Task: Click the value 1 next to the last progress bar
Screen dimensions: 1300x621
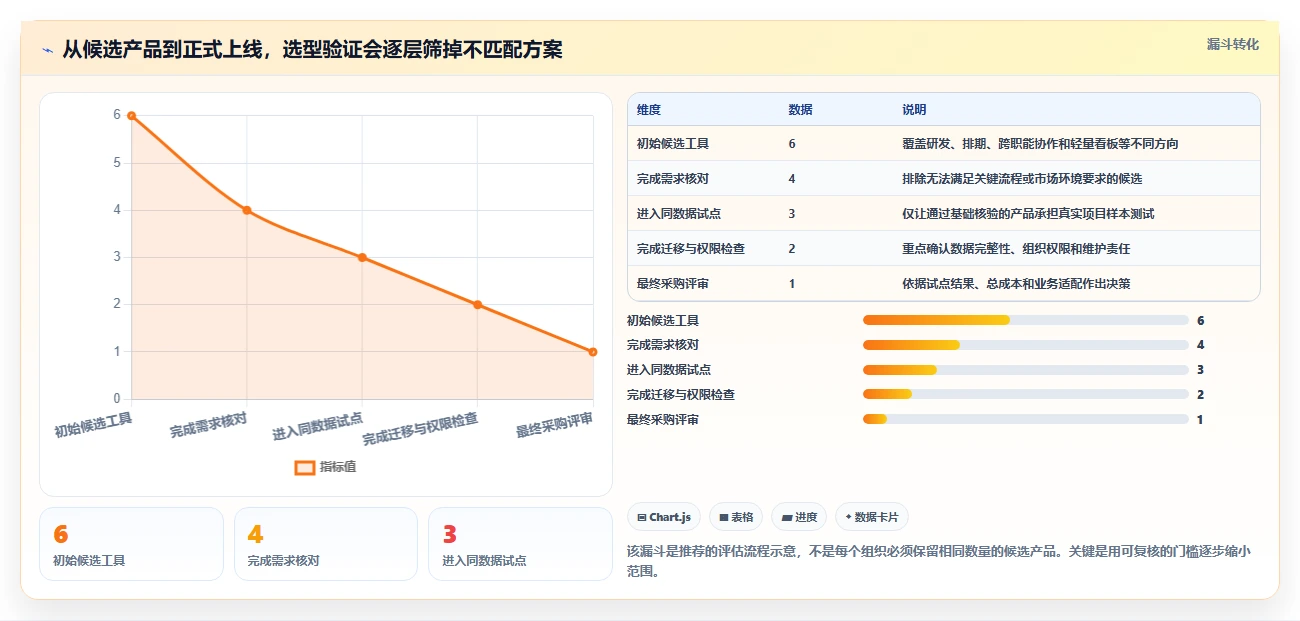Action: coord(1200,420)
